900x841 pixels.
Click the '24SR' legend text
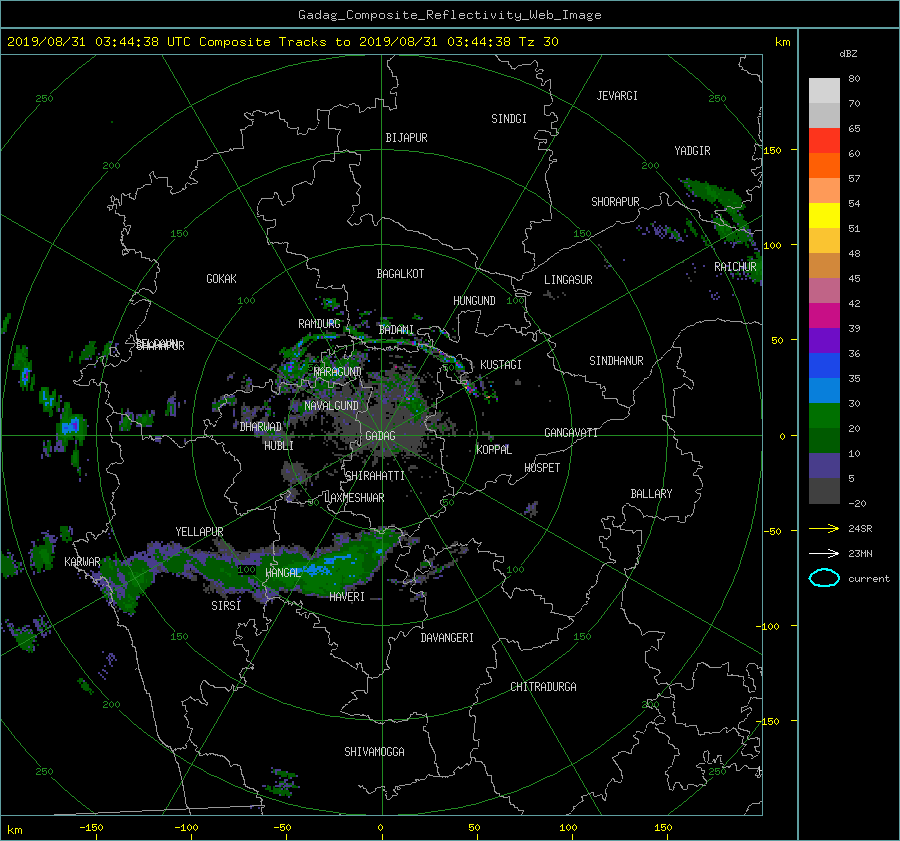(x=860, y=528)
